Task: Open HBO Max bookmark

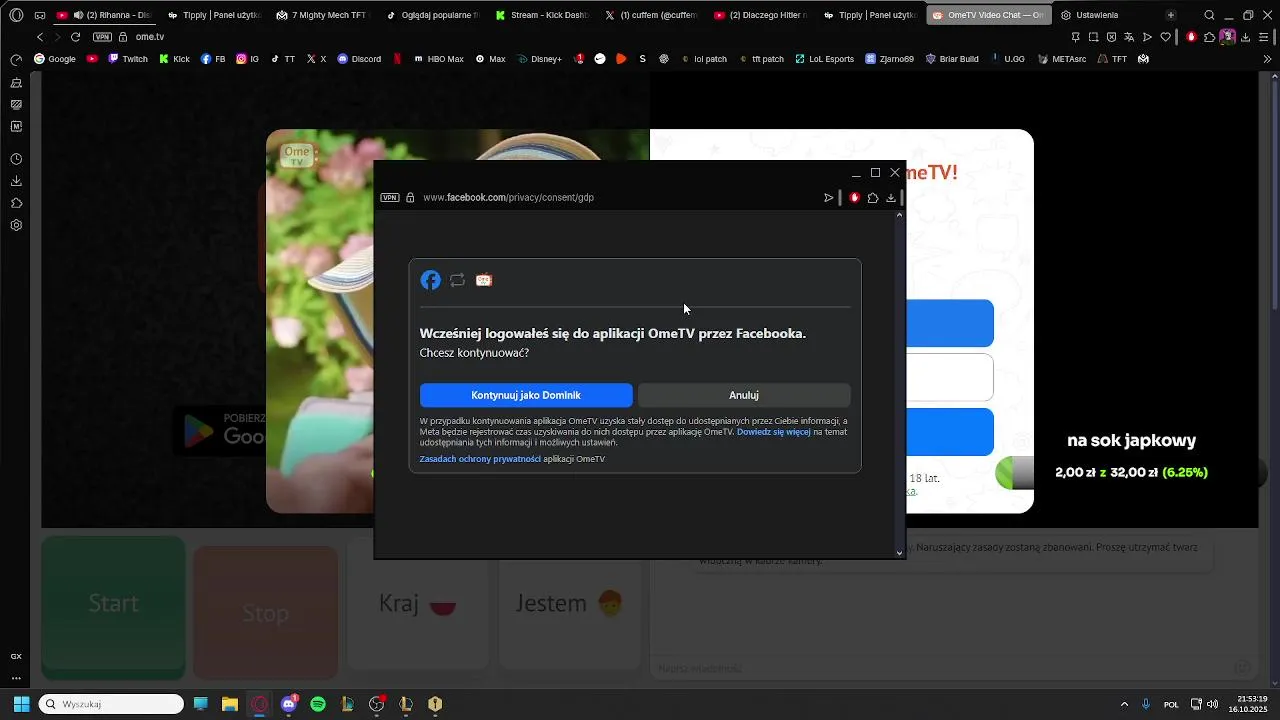Action: pos(438,59)
